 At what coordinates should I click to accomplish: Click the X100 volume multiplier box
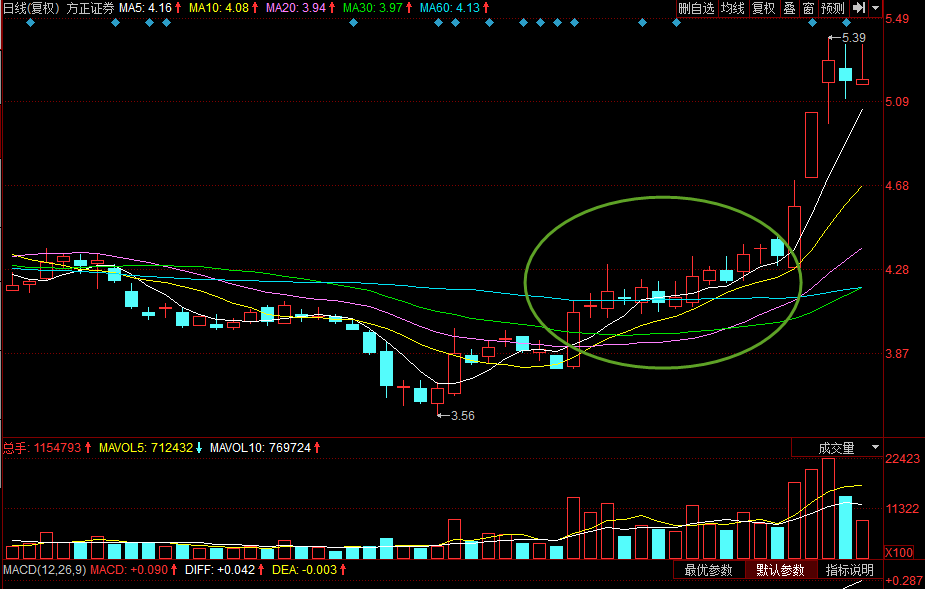899,552
